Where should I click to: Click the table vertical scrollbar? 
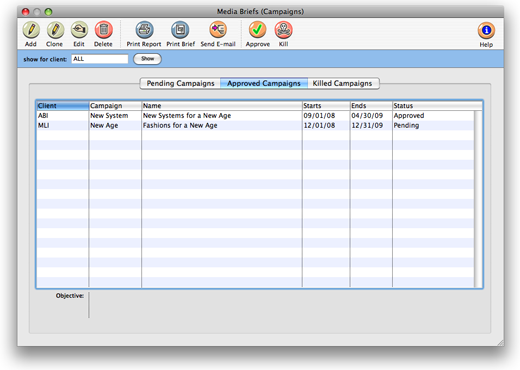pyautogui.click(x=478, y=199)
